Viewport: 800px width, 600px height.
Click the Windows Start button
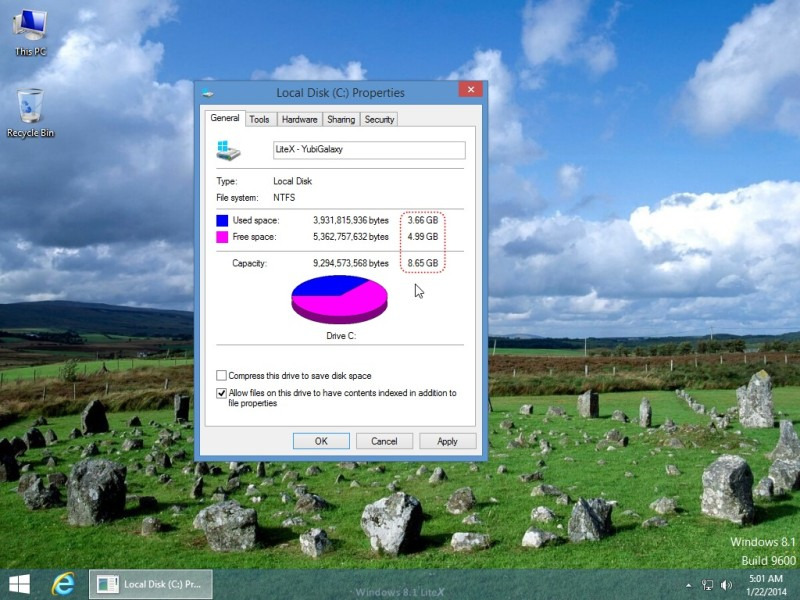point(19,584)
